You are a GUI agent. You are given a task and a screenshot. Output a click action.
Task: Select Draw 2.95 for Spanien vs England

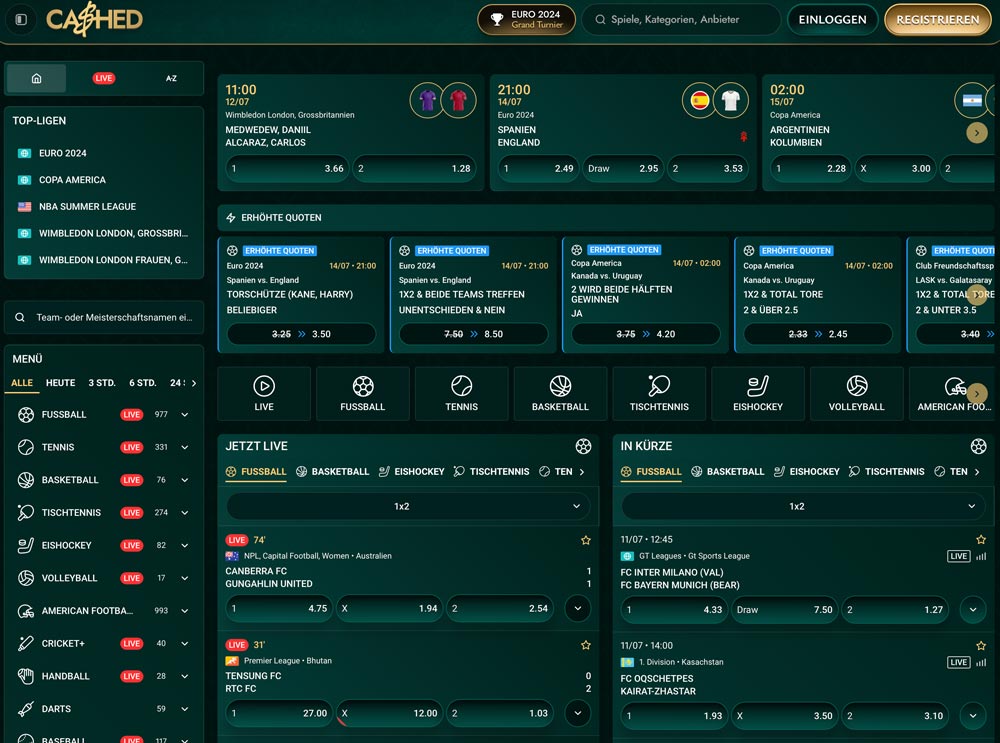point(623,168)
